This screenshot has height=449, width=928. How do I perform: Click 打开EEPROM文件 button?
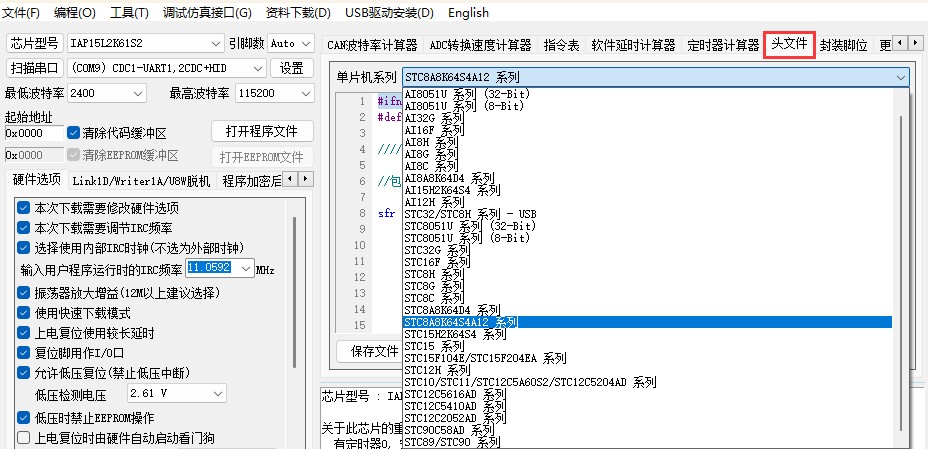[262, 157]
